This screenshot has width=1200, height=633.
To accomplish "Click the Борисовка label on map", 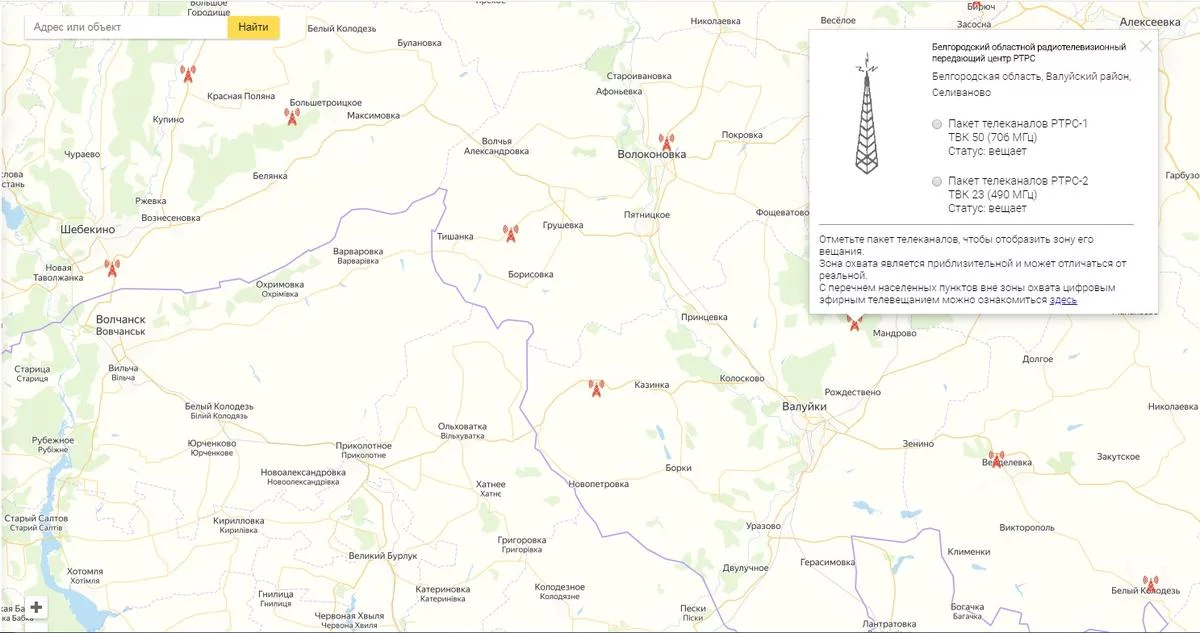I will pyautogui.click(x=531, y=274).
